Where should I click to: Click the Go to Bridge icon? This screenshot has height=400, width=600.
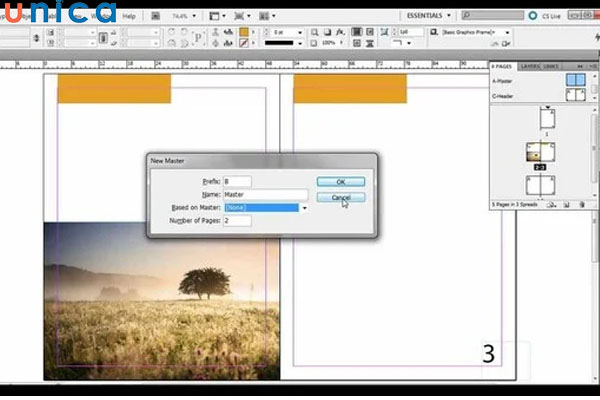[155, 16]
